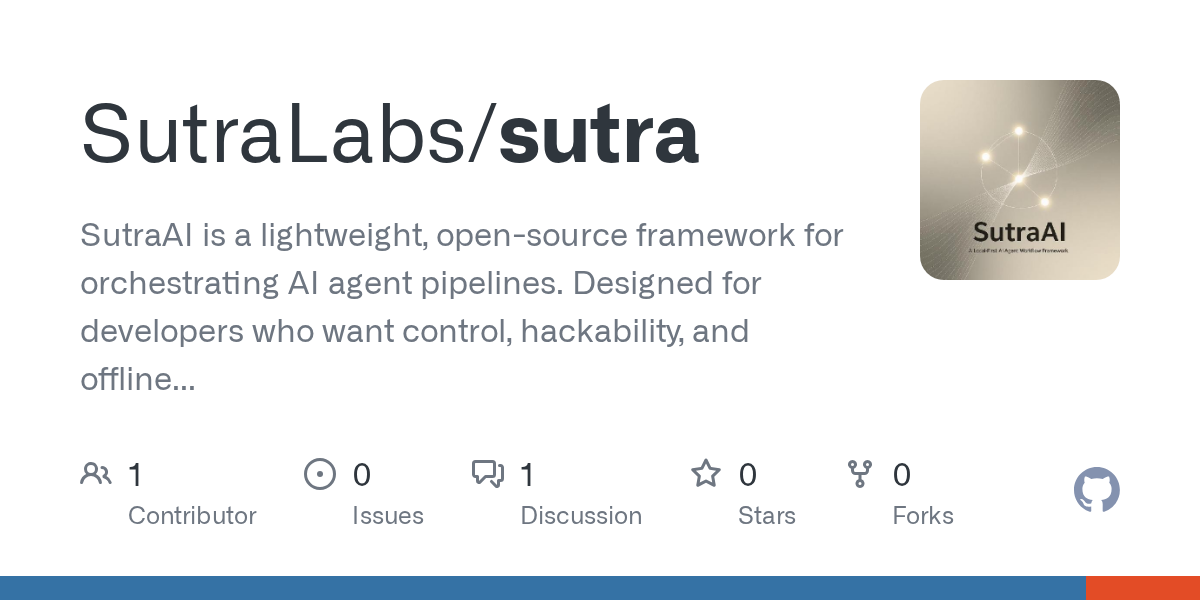Expand the truncated description at "offline..."
The height and width of the screenshot is (600, 1200).
(137, 380)
